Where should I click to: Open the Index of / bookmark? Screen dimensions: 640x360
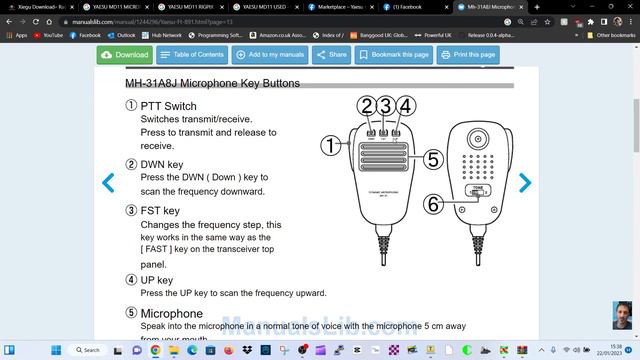pyautogui.click(x=328, y=36)
